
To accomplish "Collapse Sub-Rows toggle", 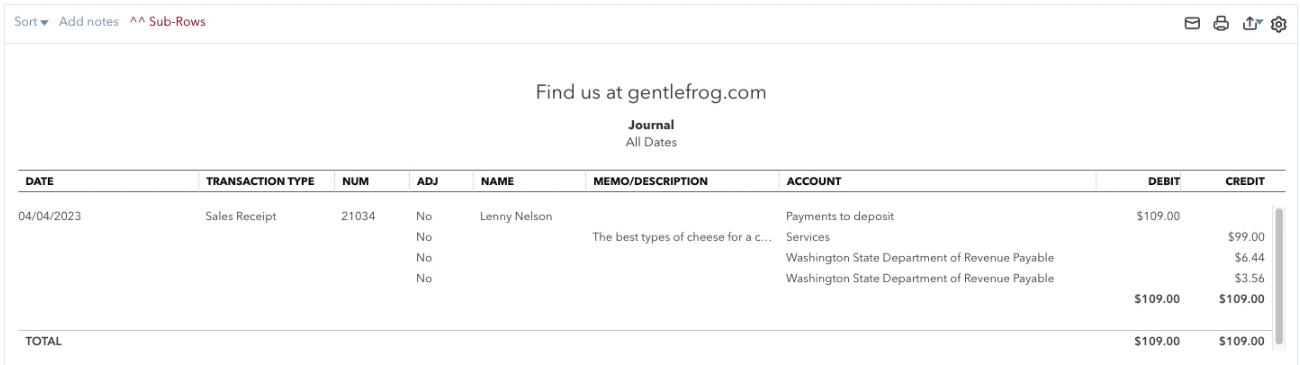I will click(167, 22).
